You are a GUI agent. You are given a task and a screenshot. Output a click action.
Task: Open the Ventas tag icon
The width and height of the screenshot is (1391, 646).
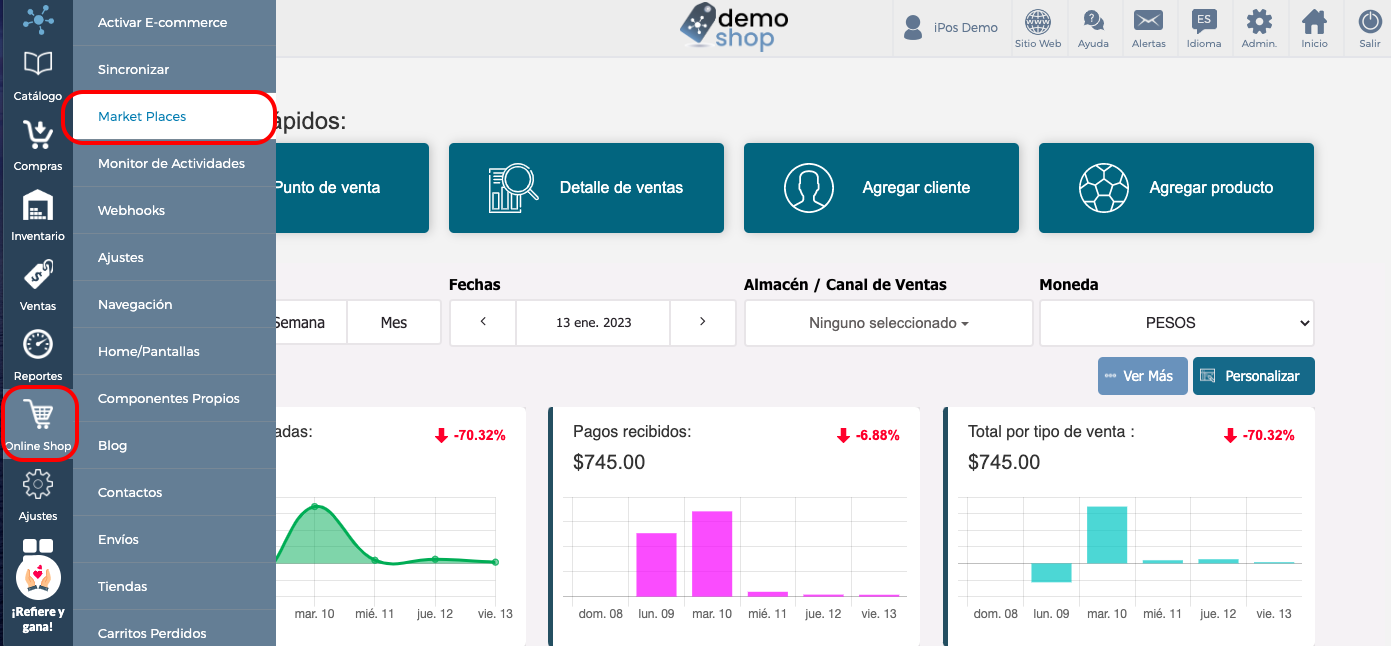[38, 275]
